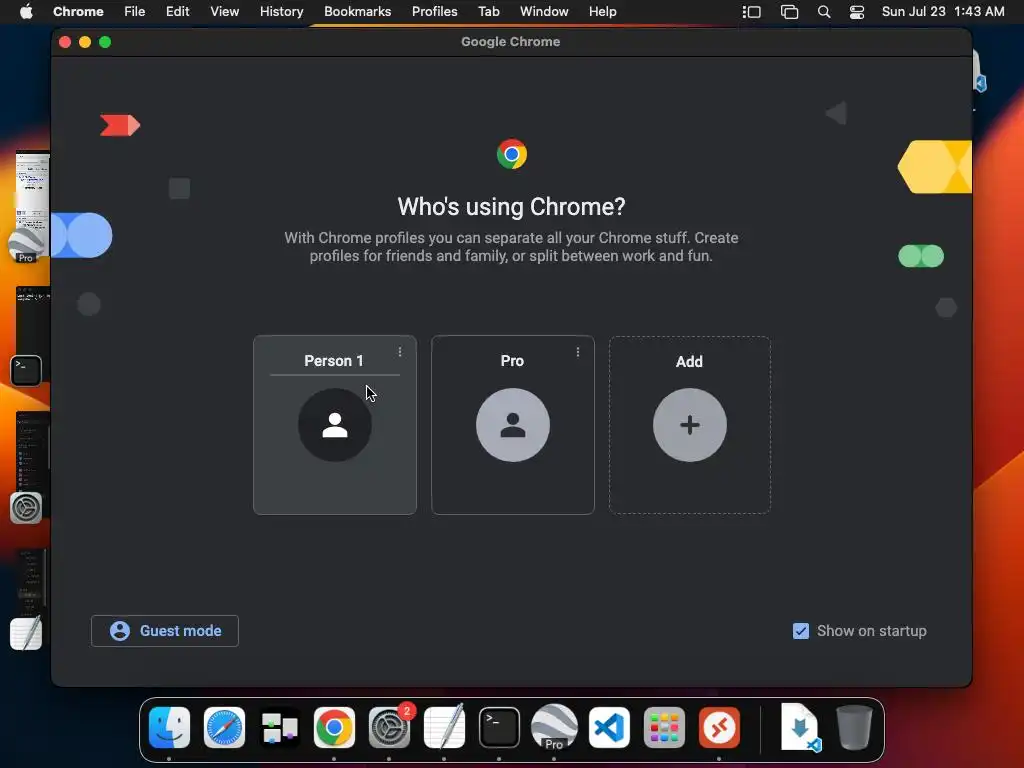Open Google Earth Pro from the Dock
The height and width of the screenshot is (768, 1024).
click(554, 728)
